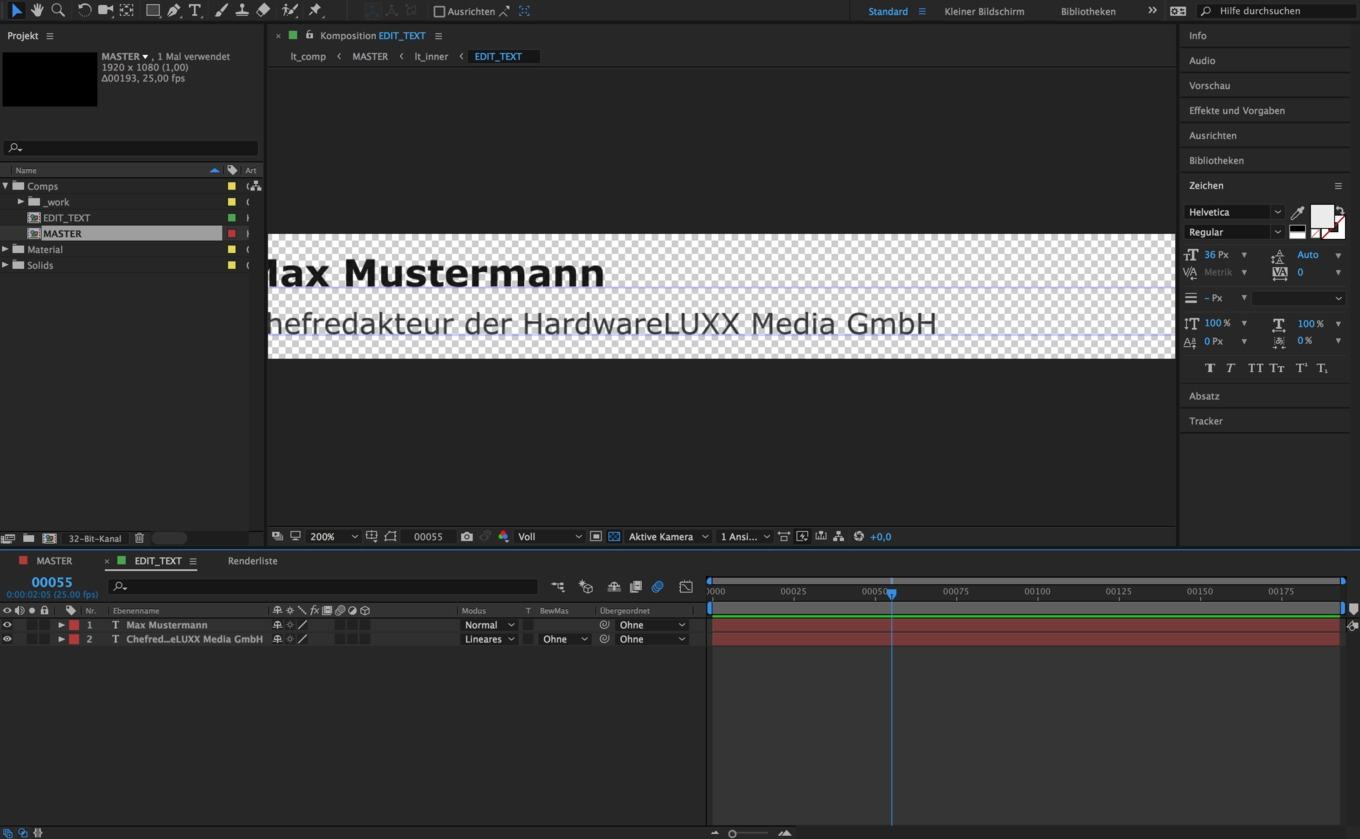Select the arrow Selection tool
The height and width of the screenshot is (839, 1360).
16,10
